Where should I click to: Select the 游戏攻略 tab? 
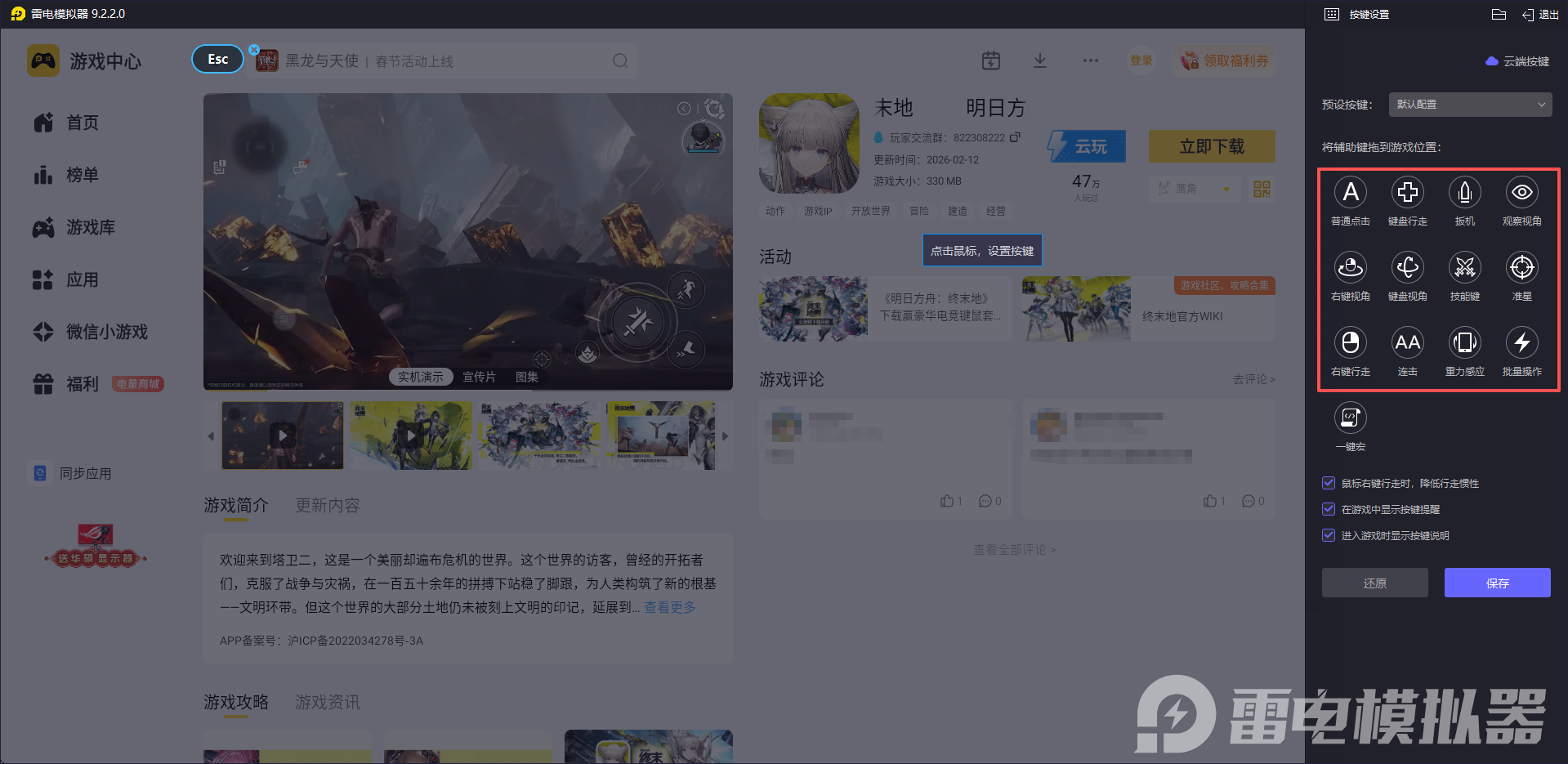236,703
